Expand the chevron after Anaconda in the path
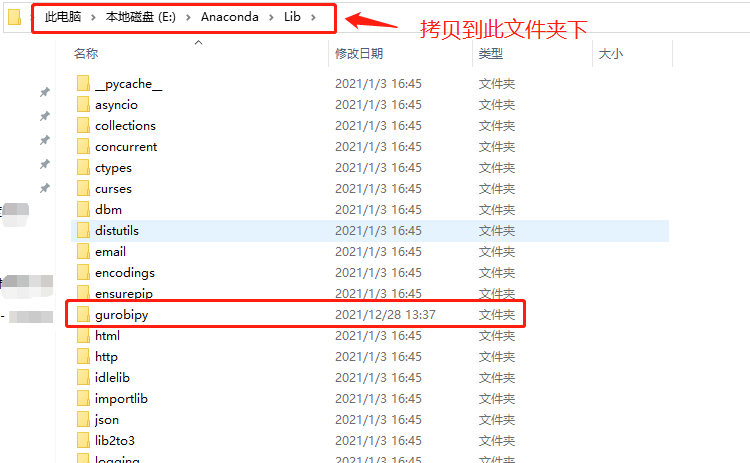 pos(271,17)
